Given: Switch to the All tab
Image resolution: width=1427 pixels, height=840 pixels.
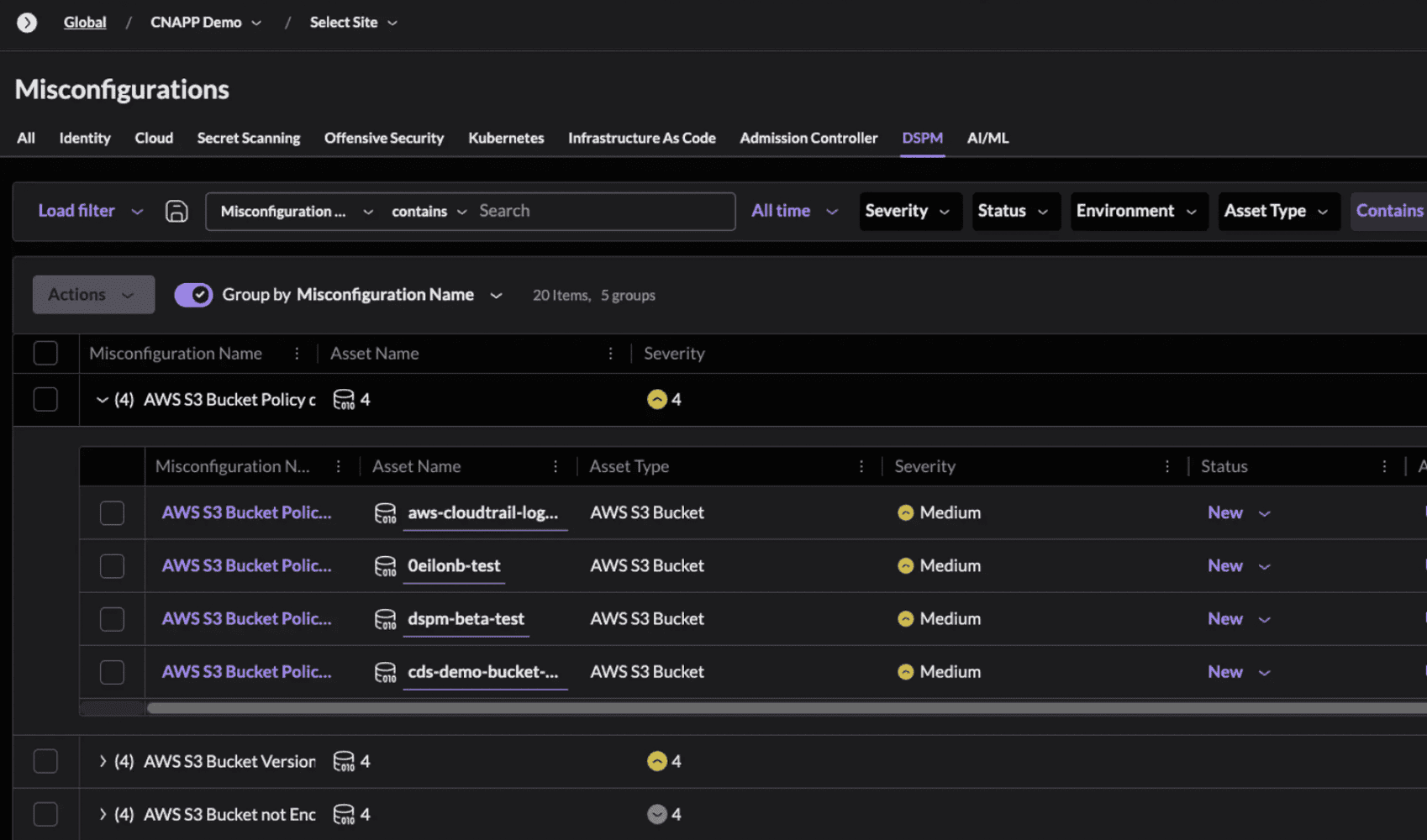Looking at the screenshot, I should click(x=26, y=138).
